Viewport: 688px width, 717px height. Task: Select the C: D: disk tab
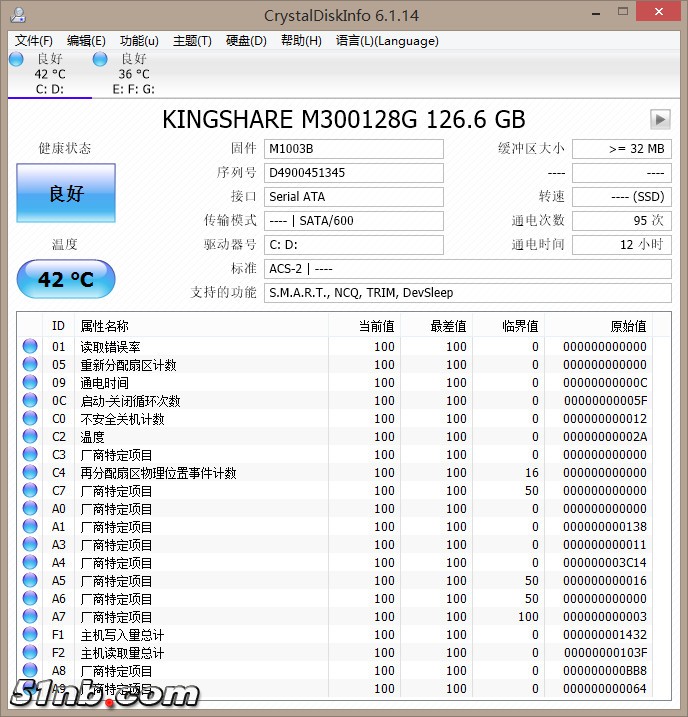pyautogui.click(x=50, y=74)
